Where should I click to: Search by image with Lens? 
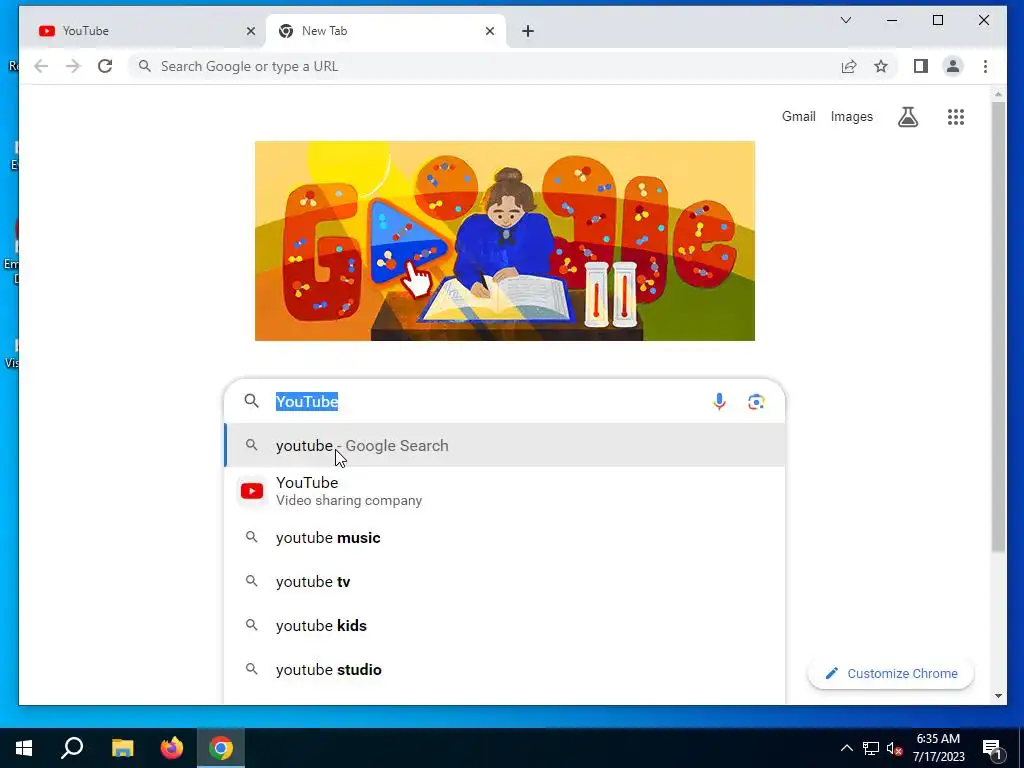[x=756, y=402]
